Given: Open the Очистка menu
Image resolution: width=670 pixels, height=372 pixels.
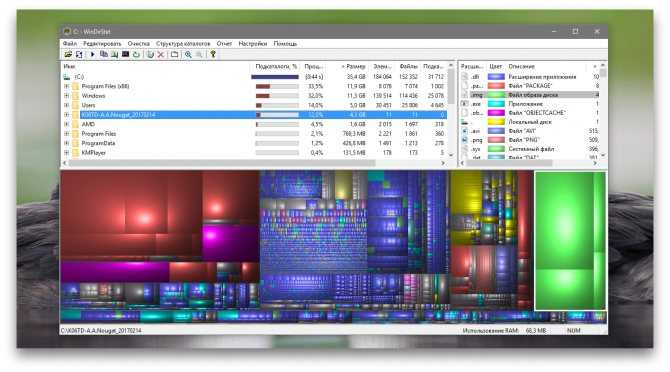Looking at the screenshot, I should click(138, 44).
